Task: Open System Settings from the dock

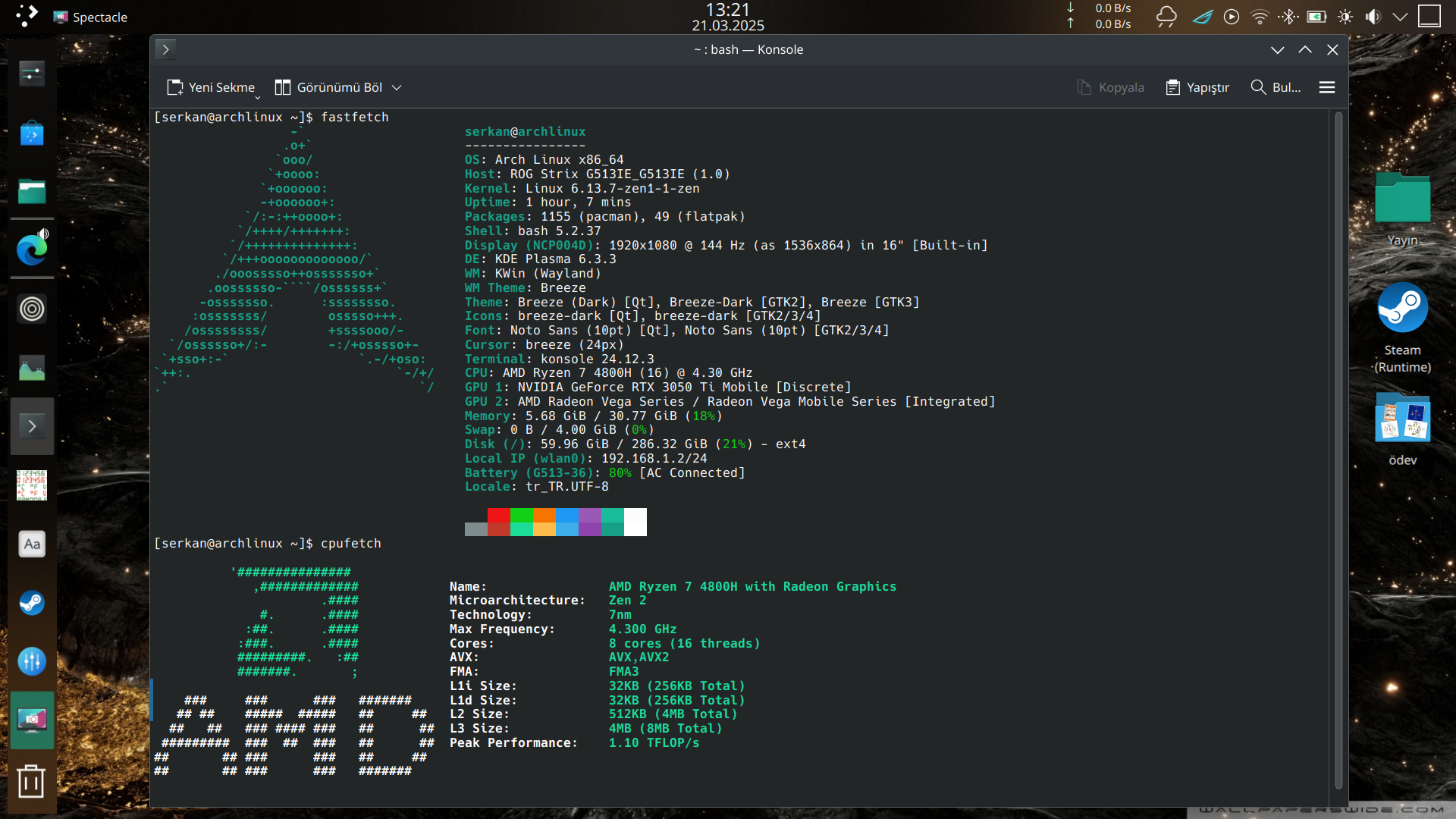Action: (x=32, y=74)
